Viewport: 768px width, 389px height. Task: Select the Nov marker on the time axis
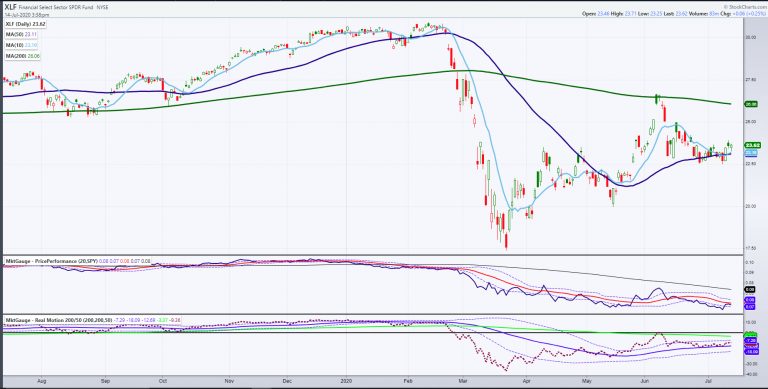point(229,380)
